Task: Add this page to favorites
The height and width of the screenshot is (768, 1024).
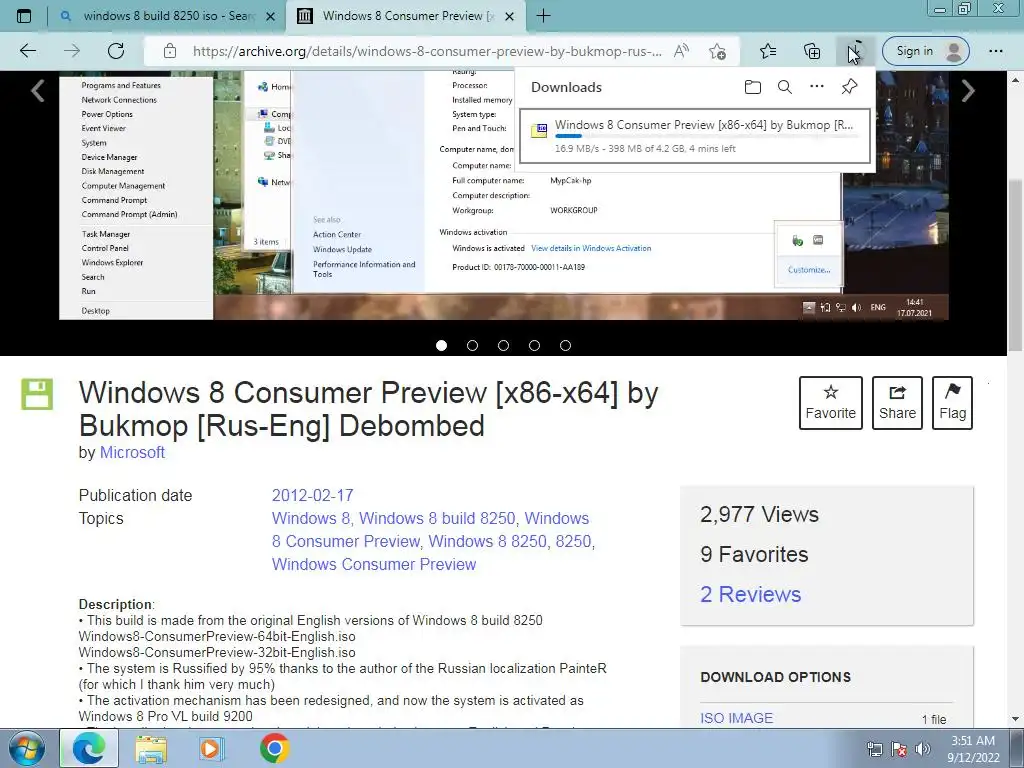Action: [717, 51]
